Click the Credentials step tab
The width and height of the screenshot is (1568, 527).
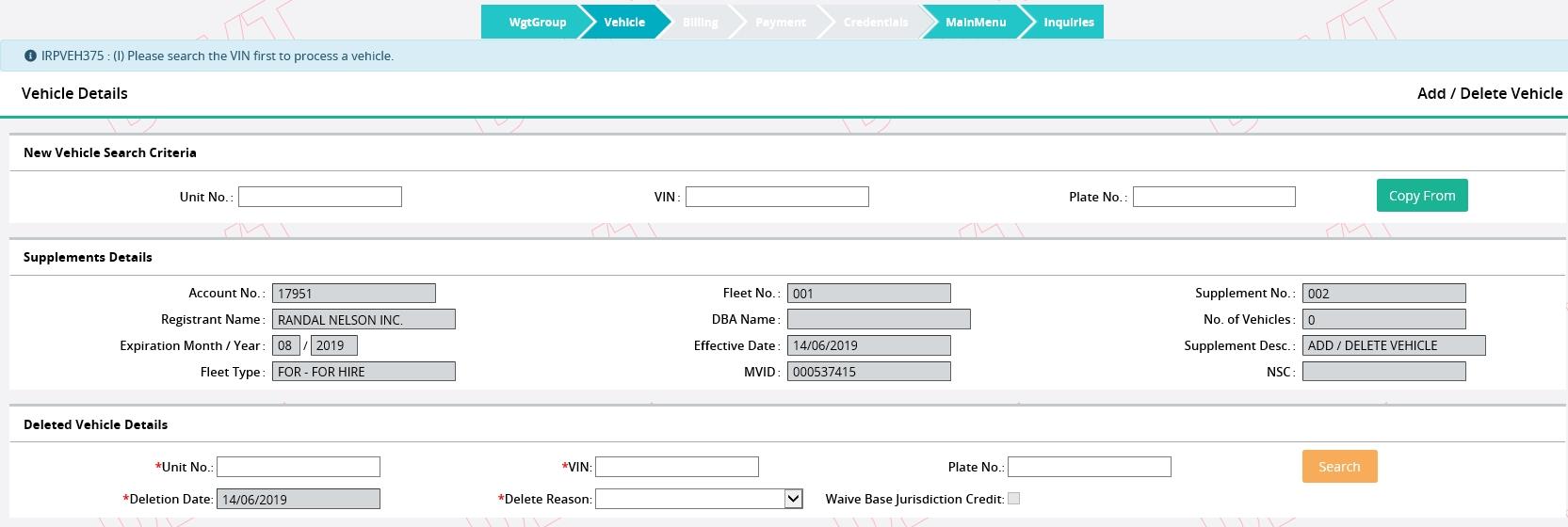point(875,22)
